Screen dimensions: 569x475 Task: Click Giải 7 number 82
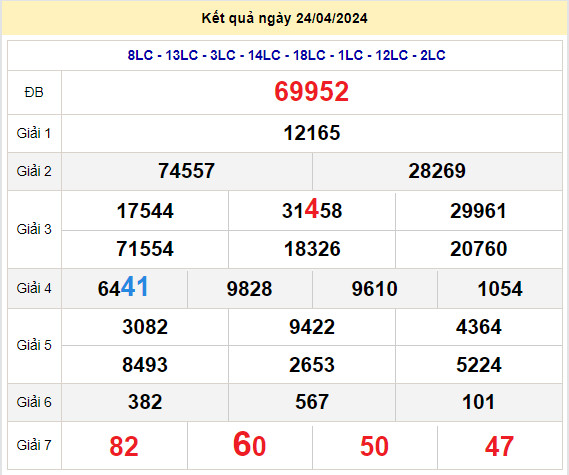[124, 446]
